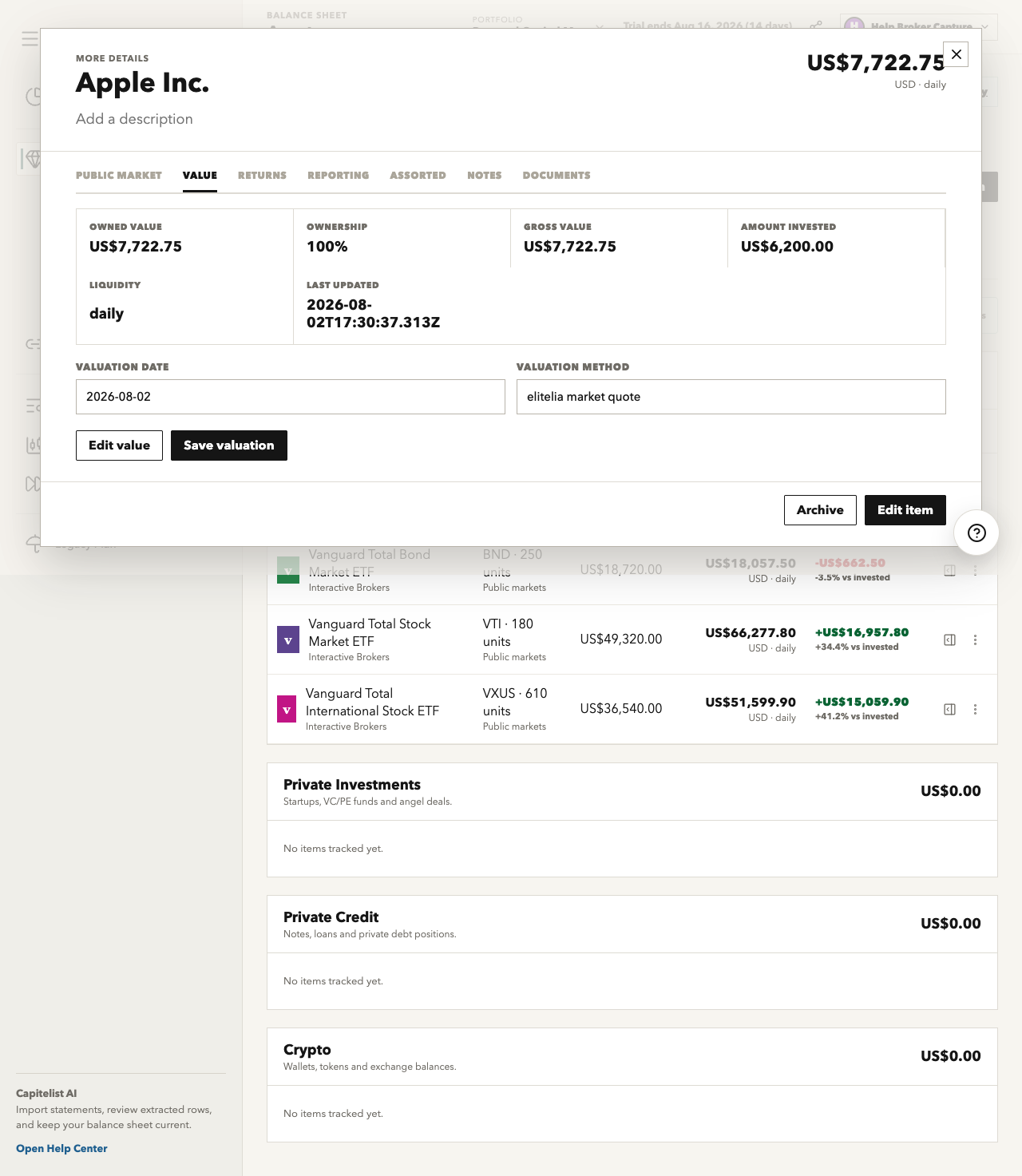This screenshot has height=1176, width=1022.
Task: Click the gain +US$16,957.80
Action: (x=862, y=632)
